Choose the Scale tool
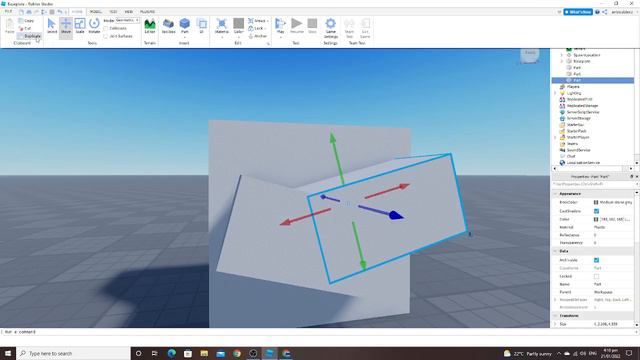The height and width of the screenshot is (360, 640). pos(80,27)
